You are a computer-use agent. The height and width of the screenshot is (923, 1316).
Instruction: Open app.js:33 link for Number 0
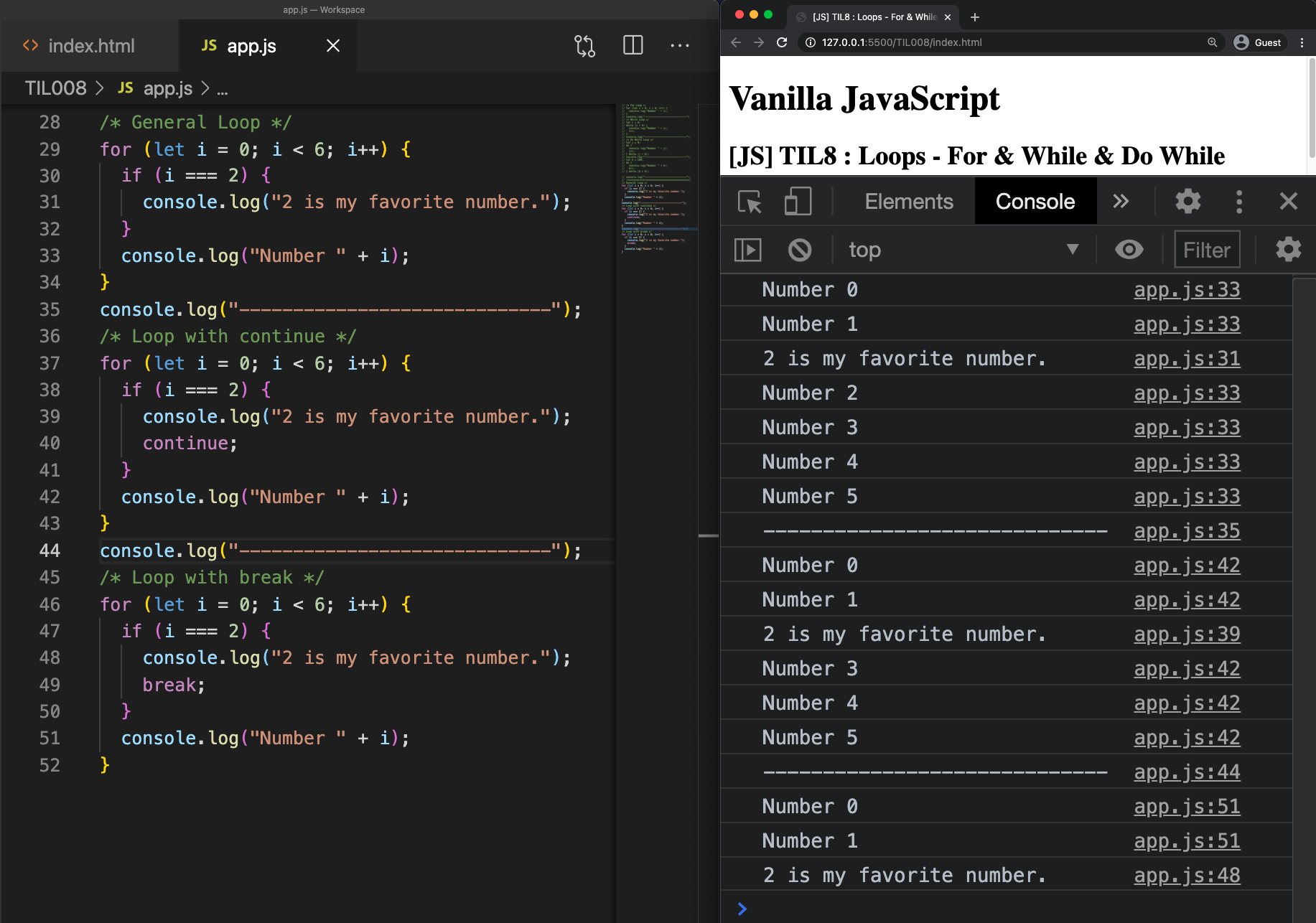pos(1187,290)
